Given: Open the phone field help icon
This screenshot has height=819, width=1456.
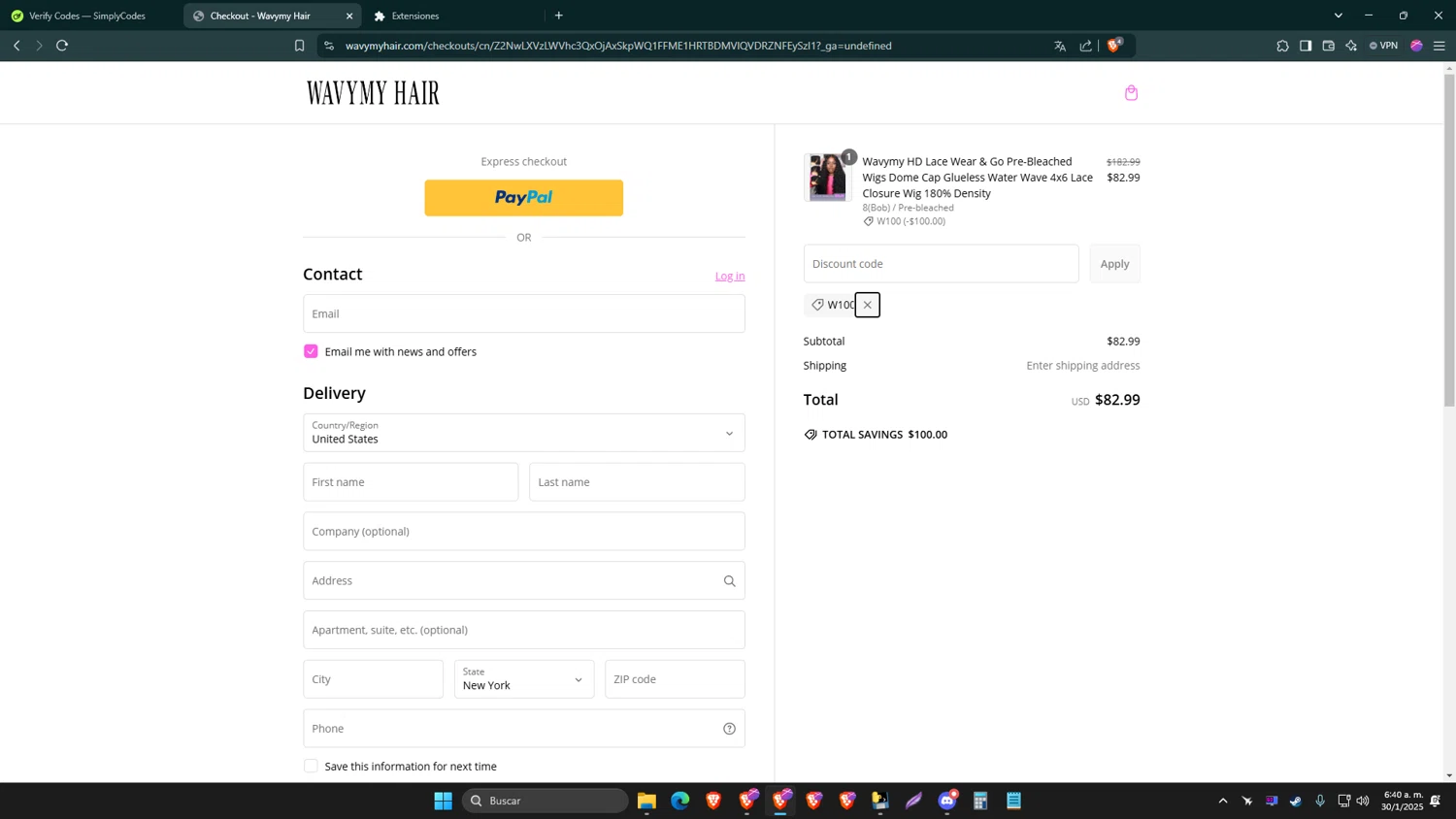Looking at the screenshot, I should [x=729, y=729].
